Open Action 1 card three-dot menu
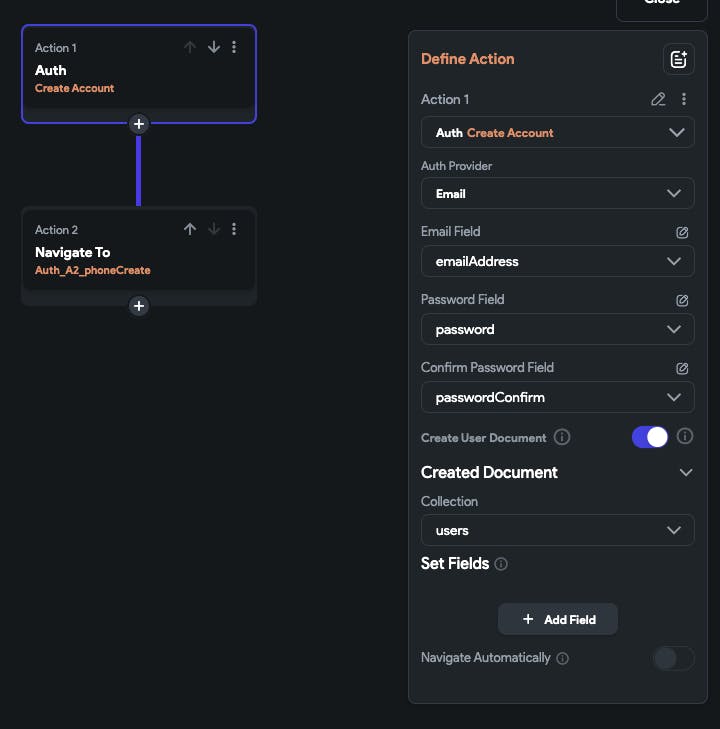The image size is (720, 729). (x=234, y=47)
